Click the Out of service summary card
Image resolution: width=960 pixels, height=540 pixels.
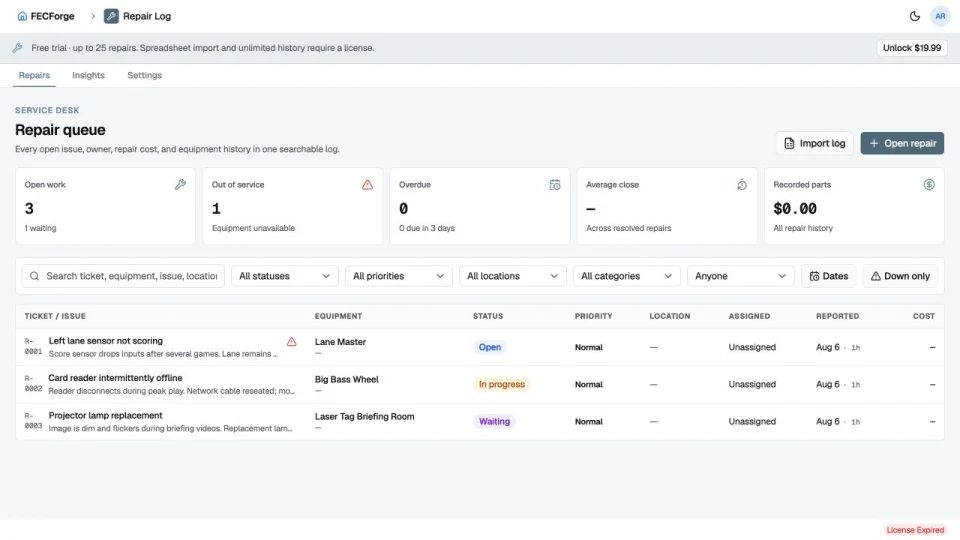pyautogui.click(x=293, y=206)
